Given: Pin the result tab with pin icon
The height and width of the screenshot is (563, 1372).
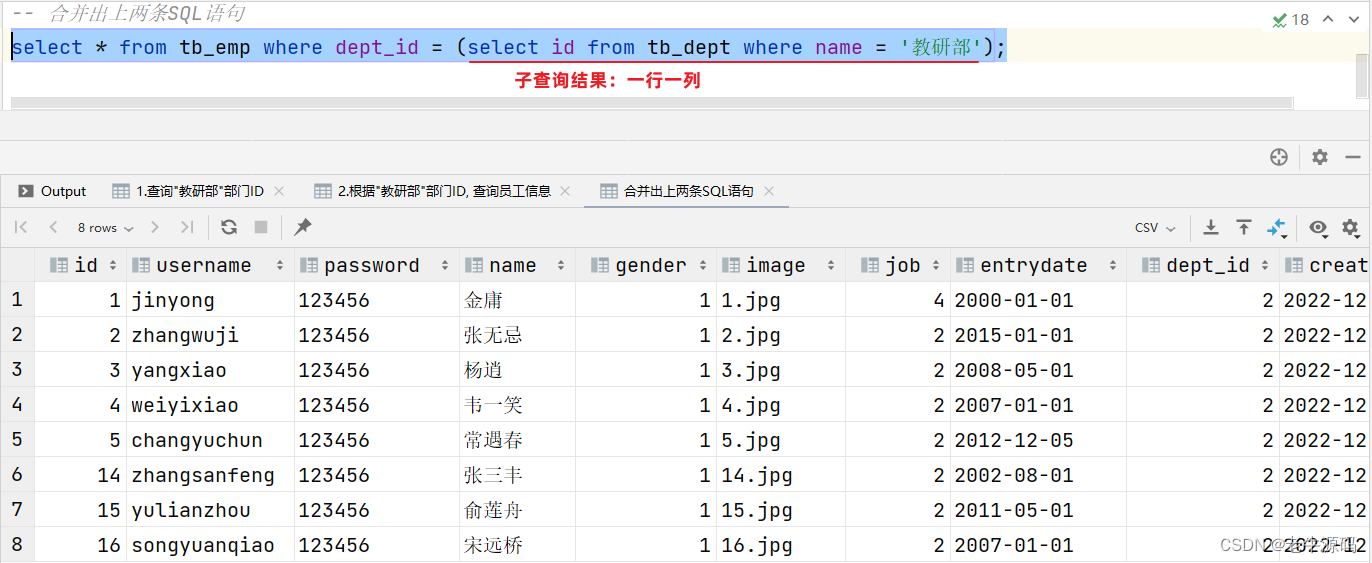Looking at the screenshot, I should click(x=302, y=227).
